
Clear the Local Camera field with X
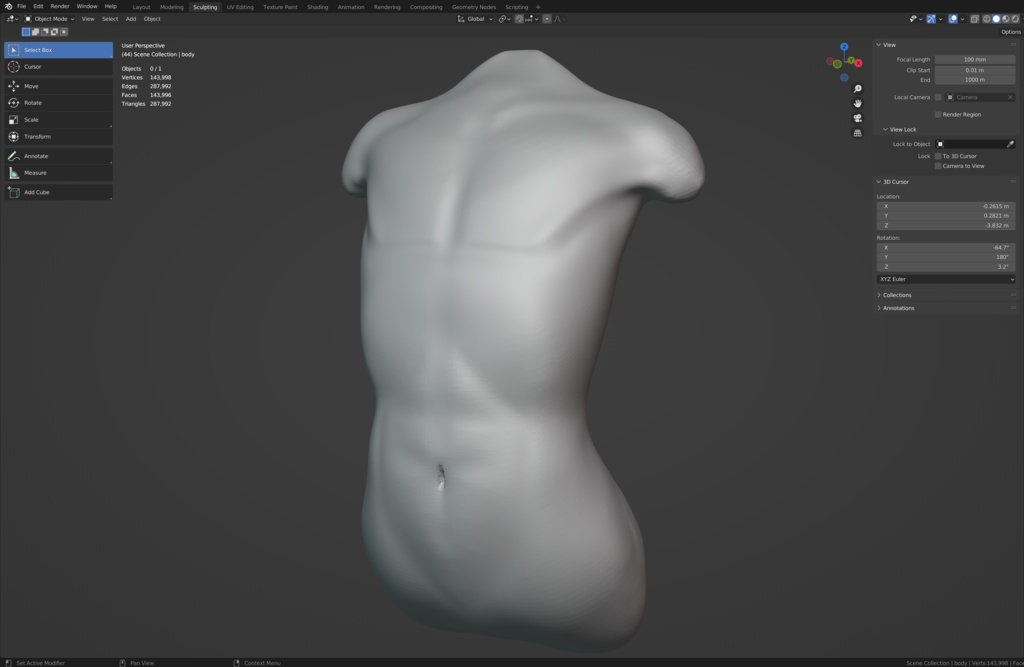[x=1010, y=97]
